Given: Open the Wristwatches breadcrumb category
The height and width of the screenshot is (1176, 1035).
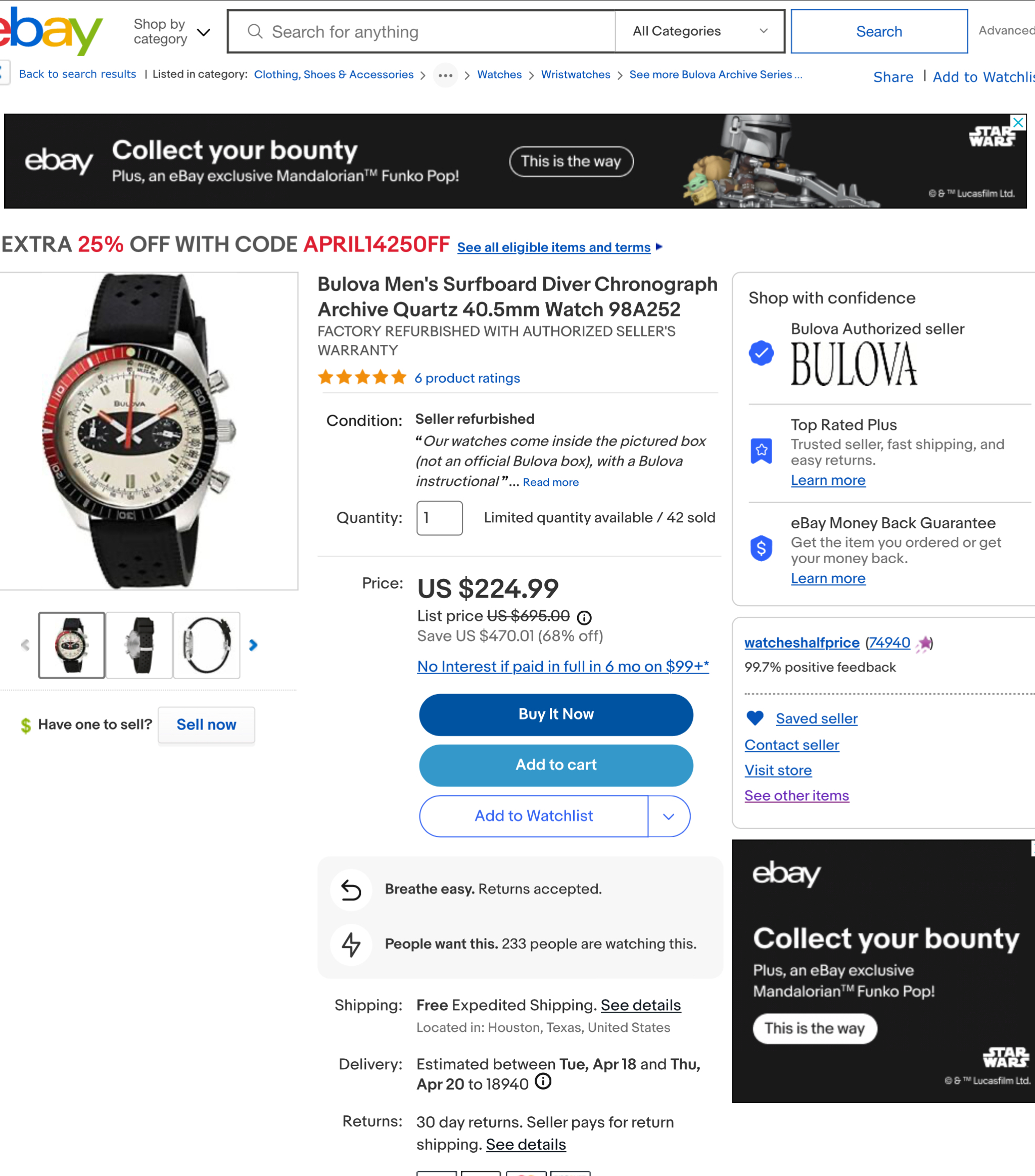Looking at the screenshot, I should tap(575, 75).
